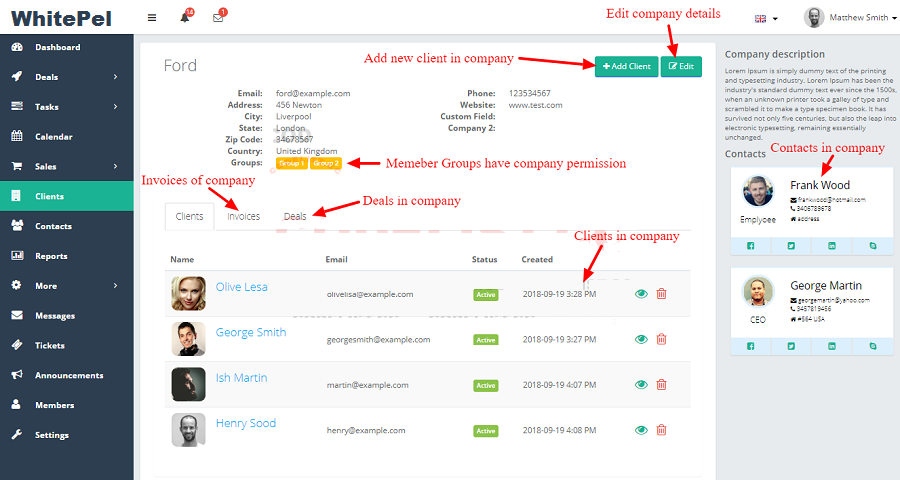Viewport: 900px width, 480px height.
Task: Click the Edit company button
Action: coord(681,66)
